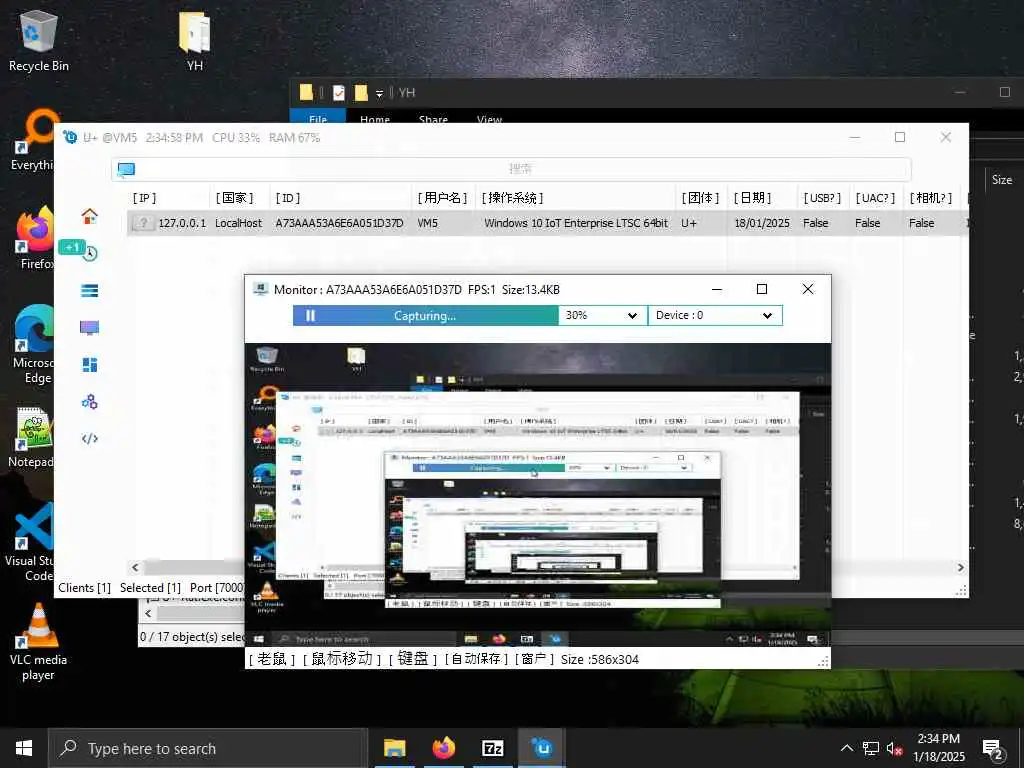Toggle the [窗户] window option
This screenshot has width=1024, height=768.
click(x=534, y=659)
